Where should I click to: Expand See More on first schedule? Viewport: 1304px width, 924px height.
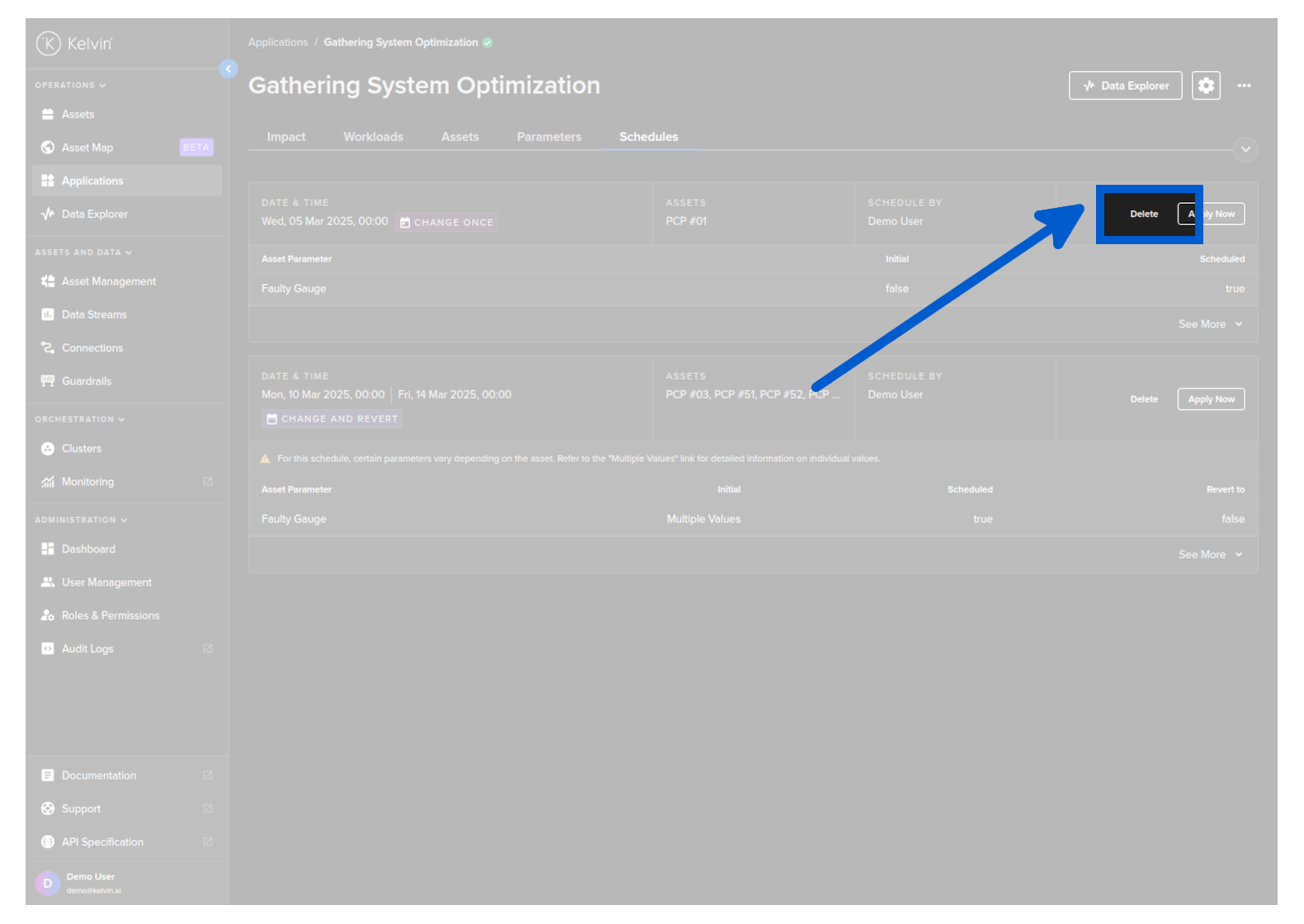(x=1209, y=324)
